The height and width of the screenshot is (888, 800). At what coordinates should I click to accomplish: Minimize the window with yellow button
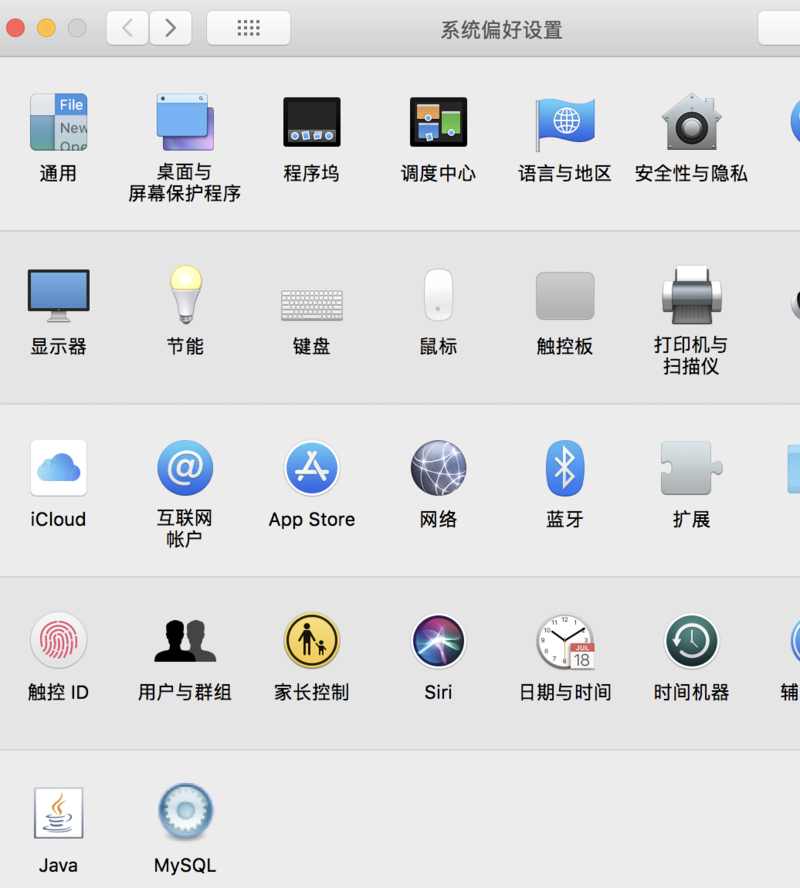click(46, 28)
